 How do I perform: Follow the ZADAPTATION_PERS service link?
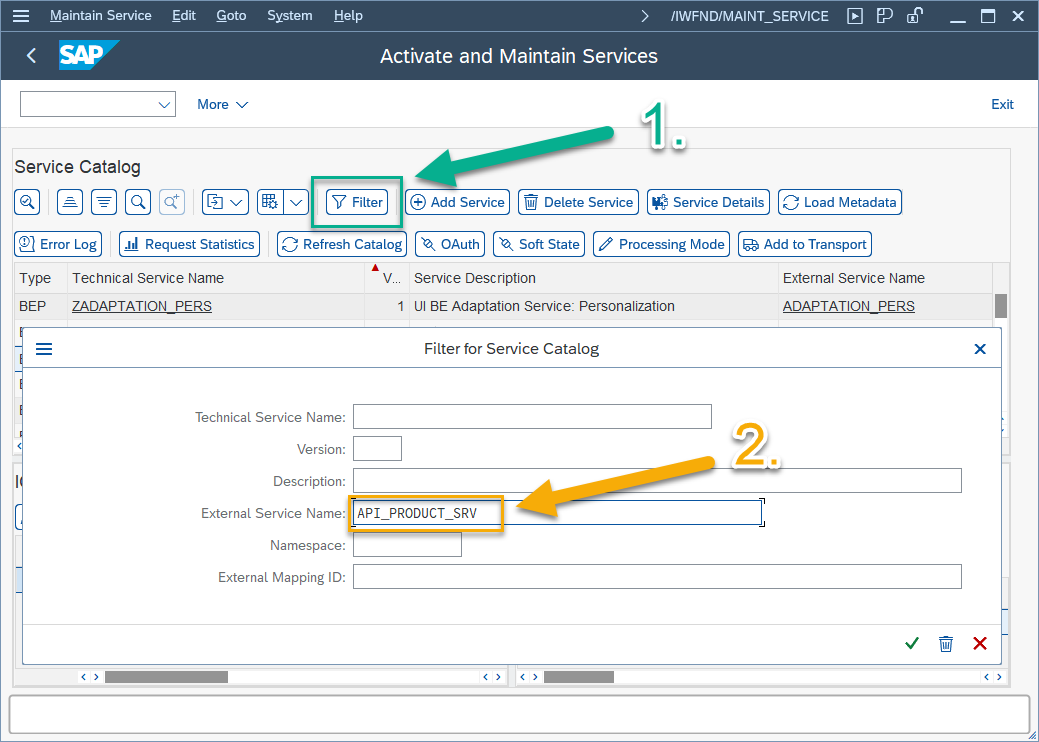(141, 306)
